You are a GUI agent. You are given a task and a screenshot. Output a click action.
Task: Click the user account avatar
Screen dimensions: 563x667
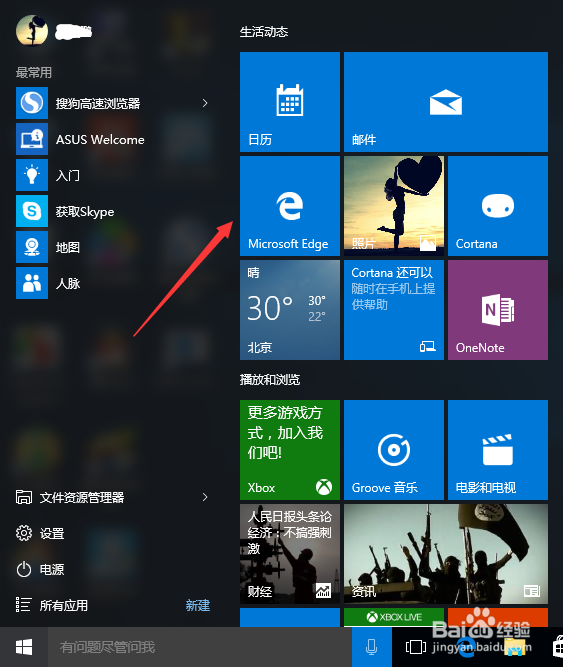click(x=32, y=31)
